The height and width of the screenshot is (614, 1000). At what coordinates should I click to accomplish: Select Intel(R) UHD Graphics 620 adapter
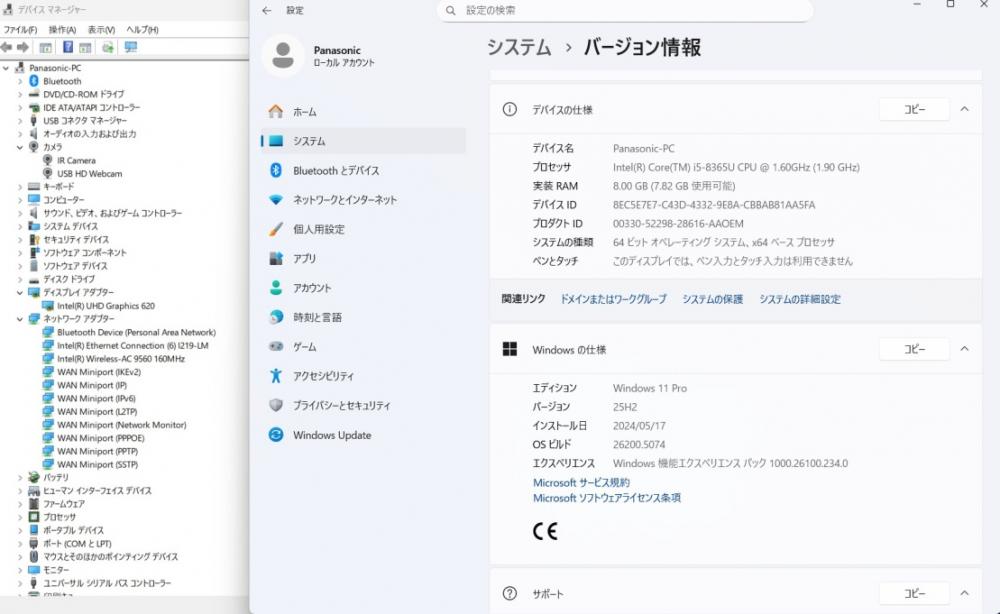[106, 305]
